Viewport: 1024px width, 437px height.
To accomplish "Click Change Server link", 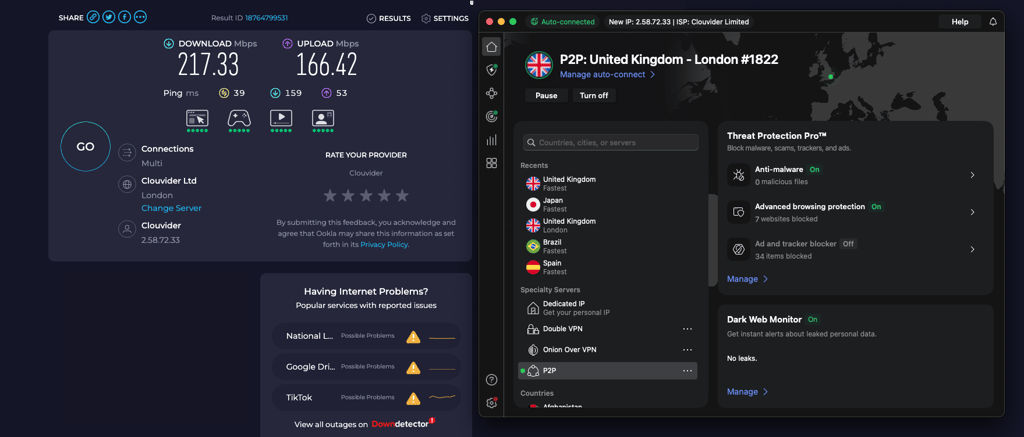I will (172, 208).
